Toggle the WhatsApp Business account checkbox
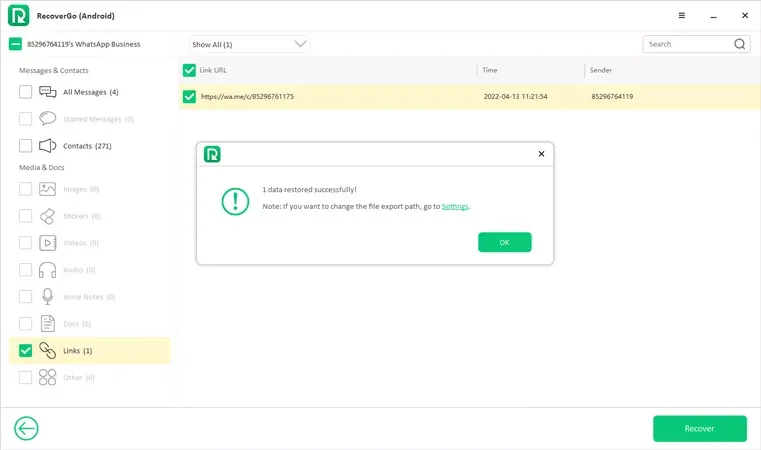This screenshot has height=450, width=761. (x=16, y=44)
